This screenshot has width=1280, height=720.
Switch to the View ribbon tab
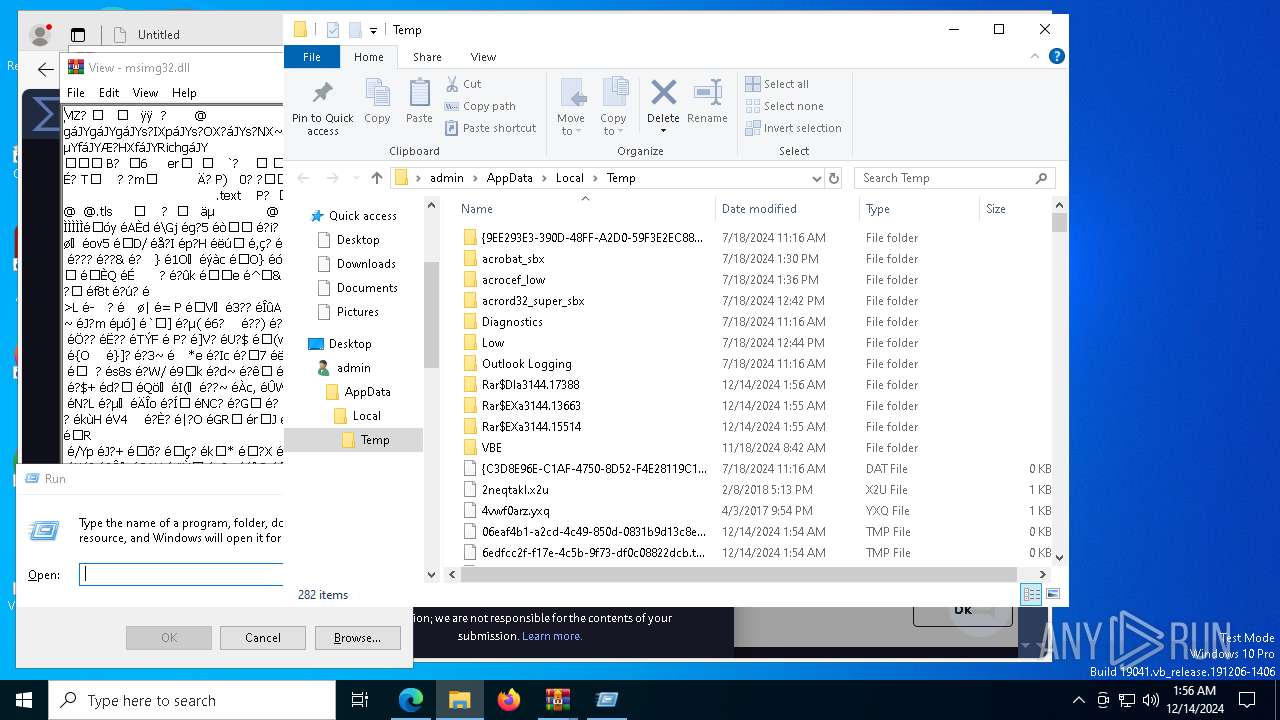[483, 57]
